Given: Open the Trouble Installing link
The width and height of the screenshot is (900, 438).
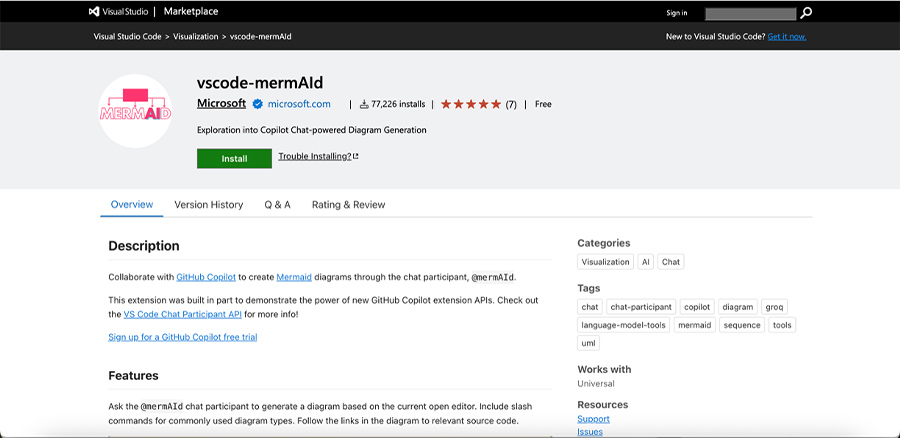Looking at the screenshot, I should [319, 156].
